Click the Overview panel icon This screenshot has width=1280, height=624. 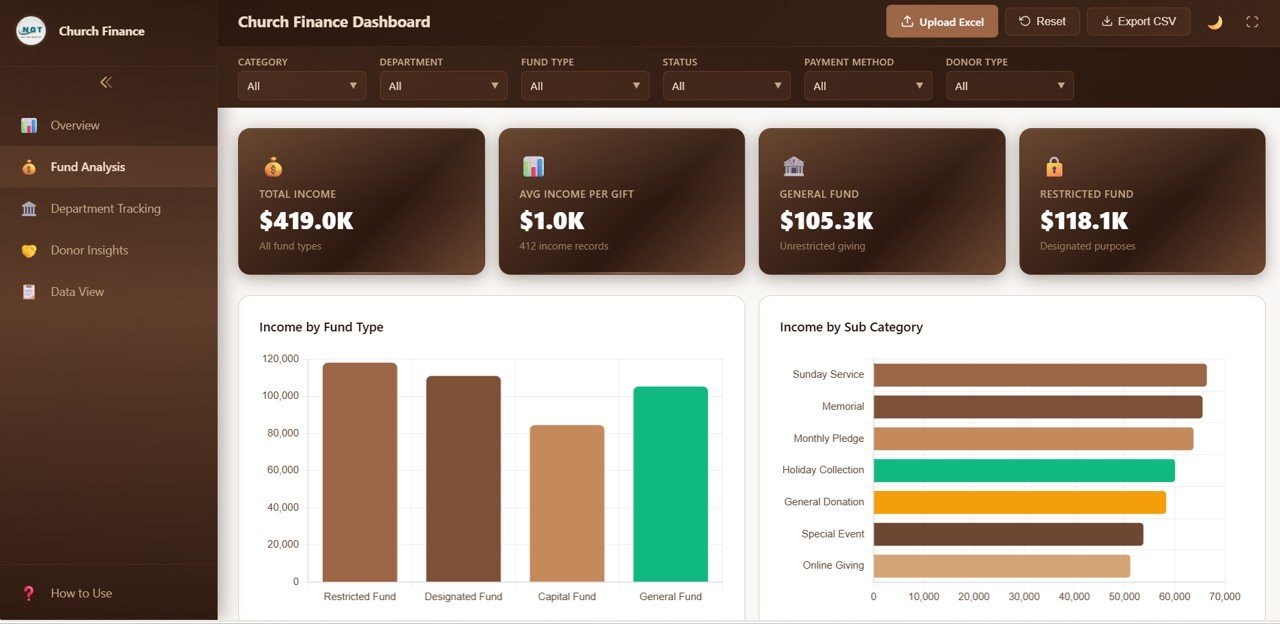point(29,125)
